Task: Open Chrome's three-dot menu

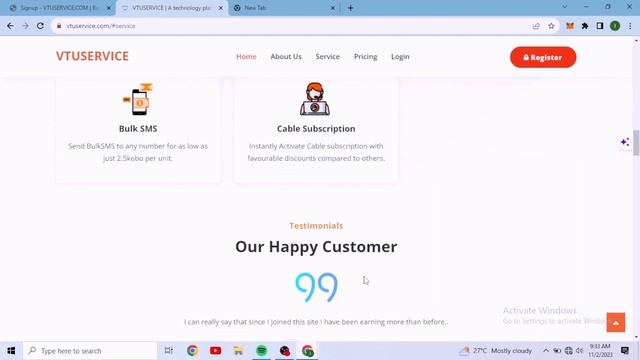Action: [630, 26]
